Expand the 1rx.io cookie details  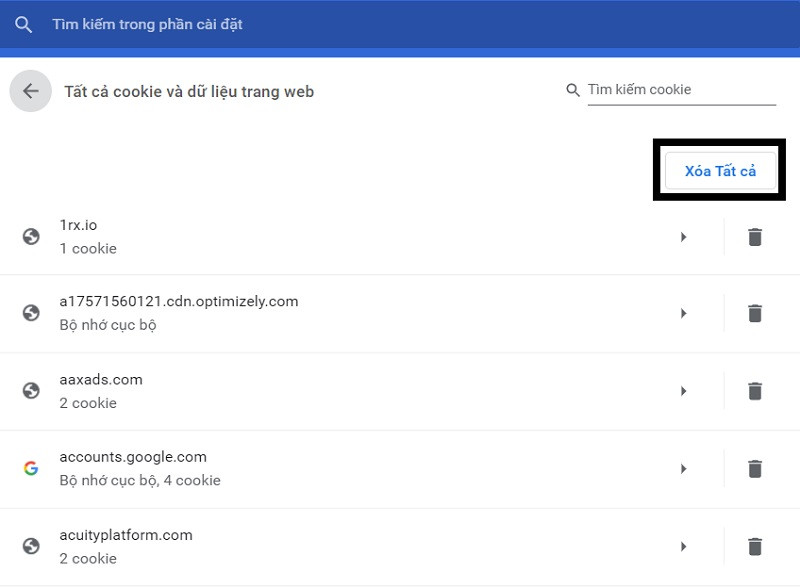pyautogui.click(x=684, y=237)
